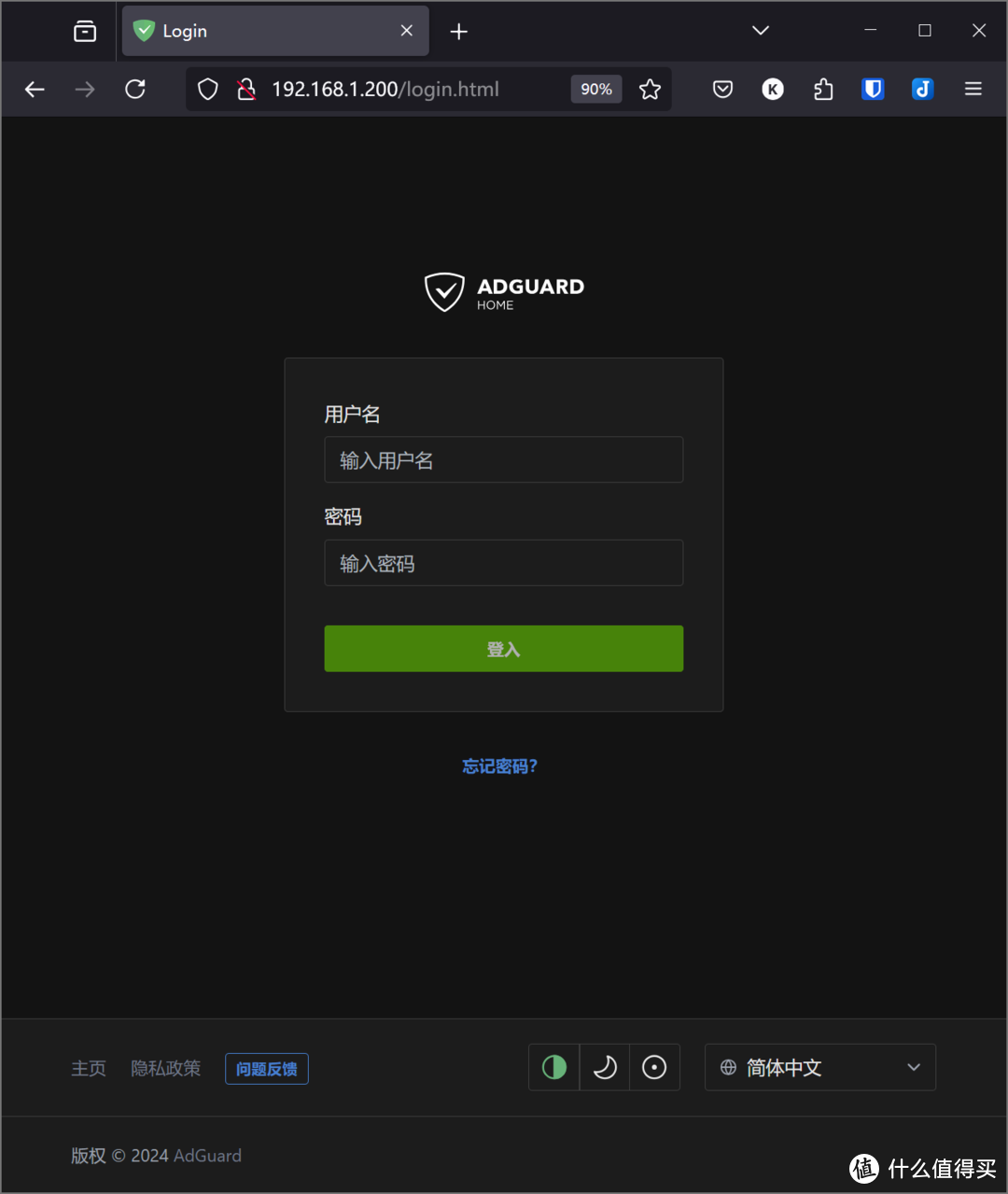Screen dimensions: 1008x1194
Task: Open the 简体中文 language dropdown
Action: point(819,1067)
